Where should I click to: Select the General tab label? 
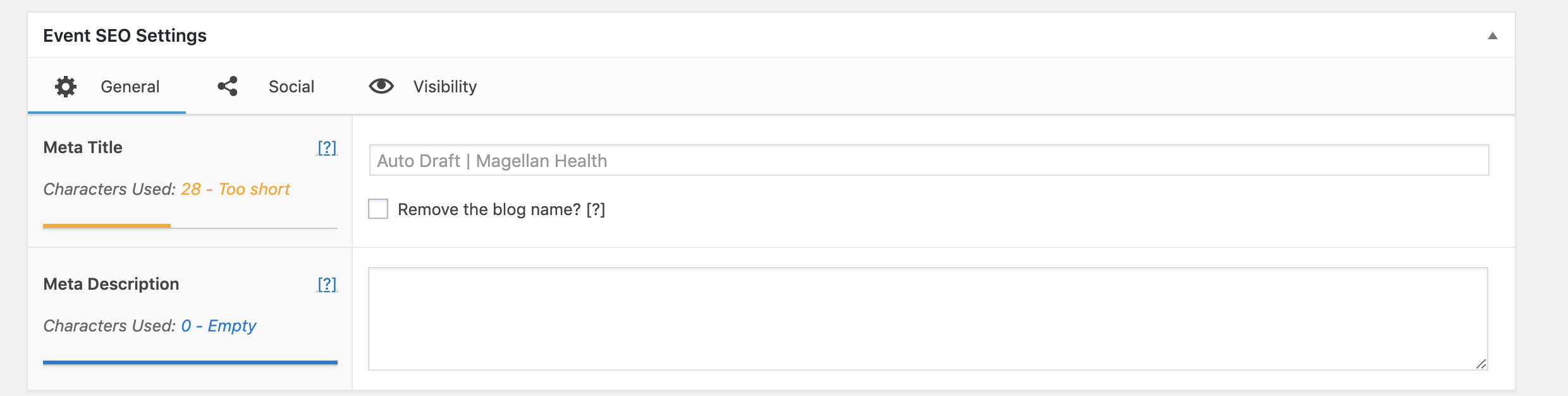[130, 87]
